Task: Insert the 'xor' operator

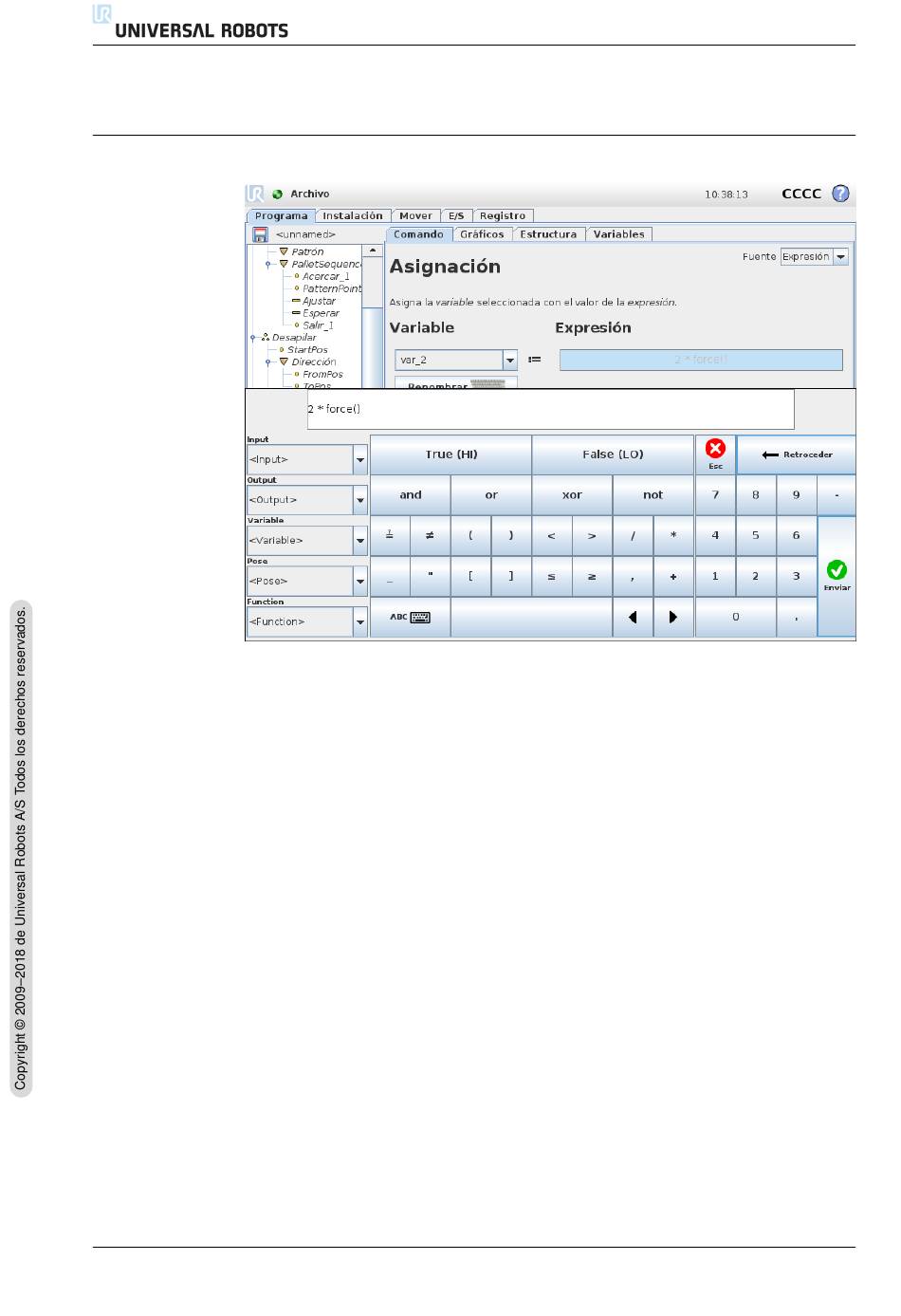Action: point(572,494)
